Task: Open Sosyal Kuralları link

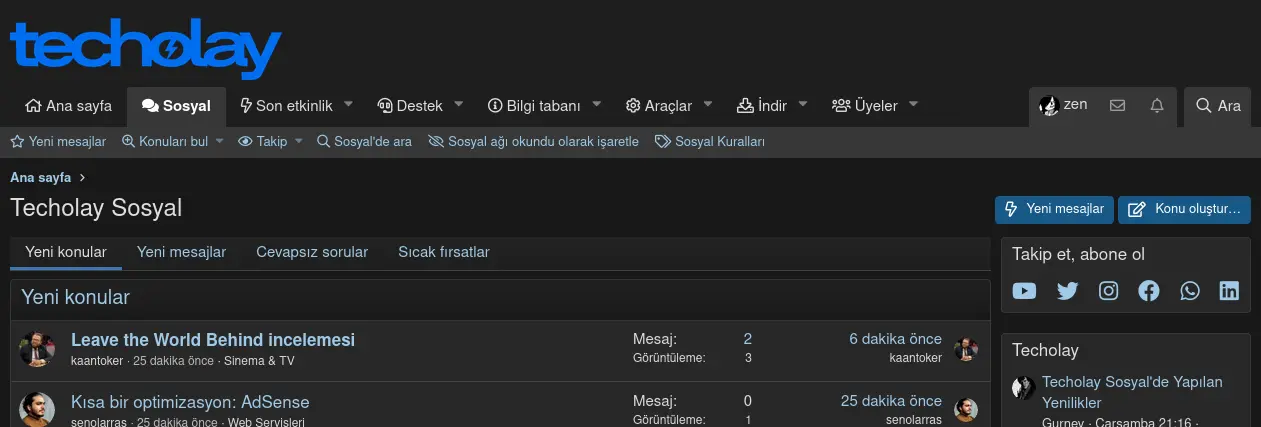Action: [710, 141]
